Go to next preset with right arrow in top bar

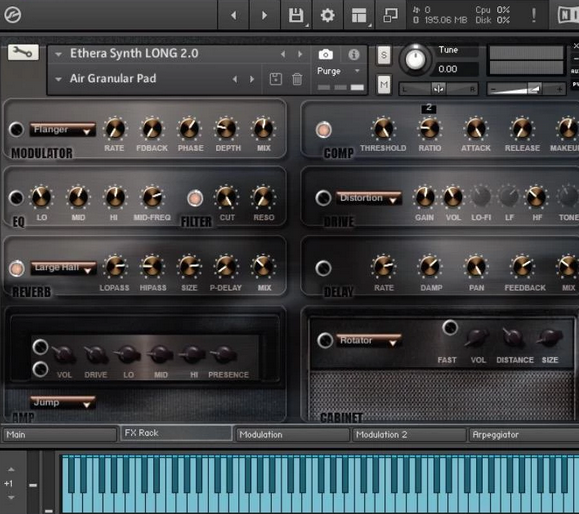[264, 15]
